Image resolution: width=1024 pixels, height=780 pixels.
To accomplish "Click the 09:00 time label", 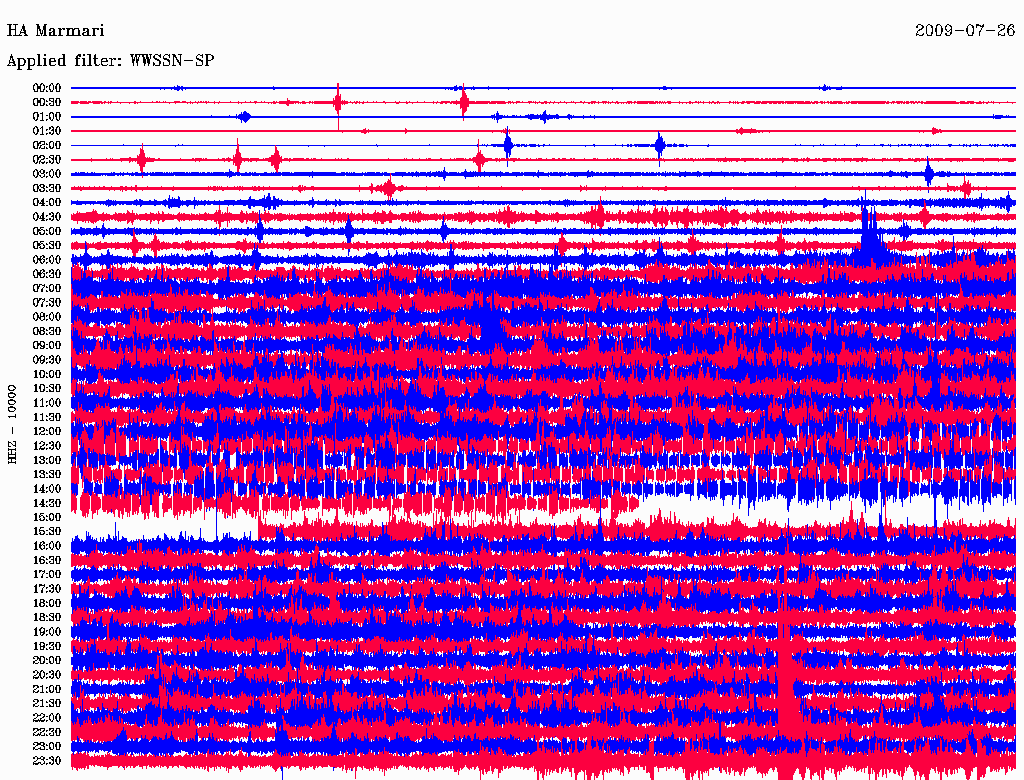I will (47, 346).
